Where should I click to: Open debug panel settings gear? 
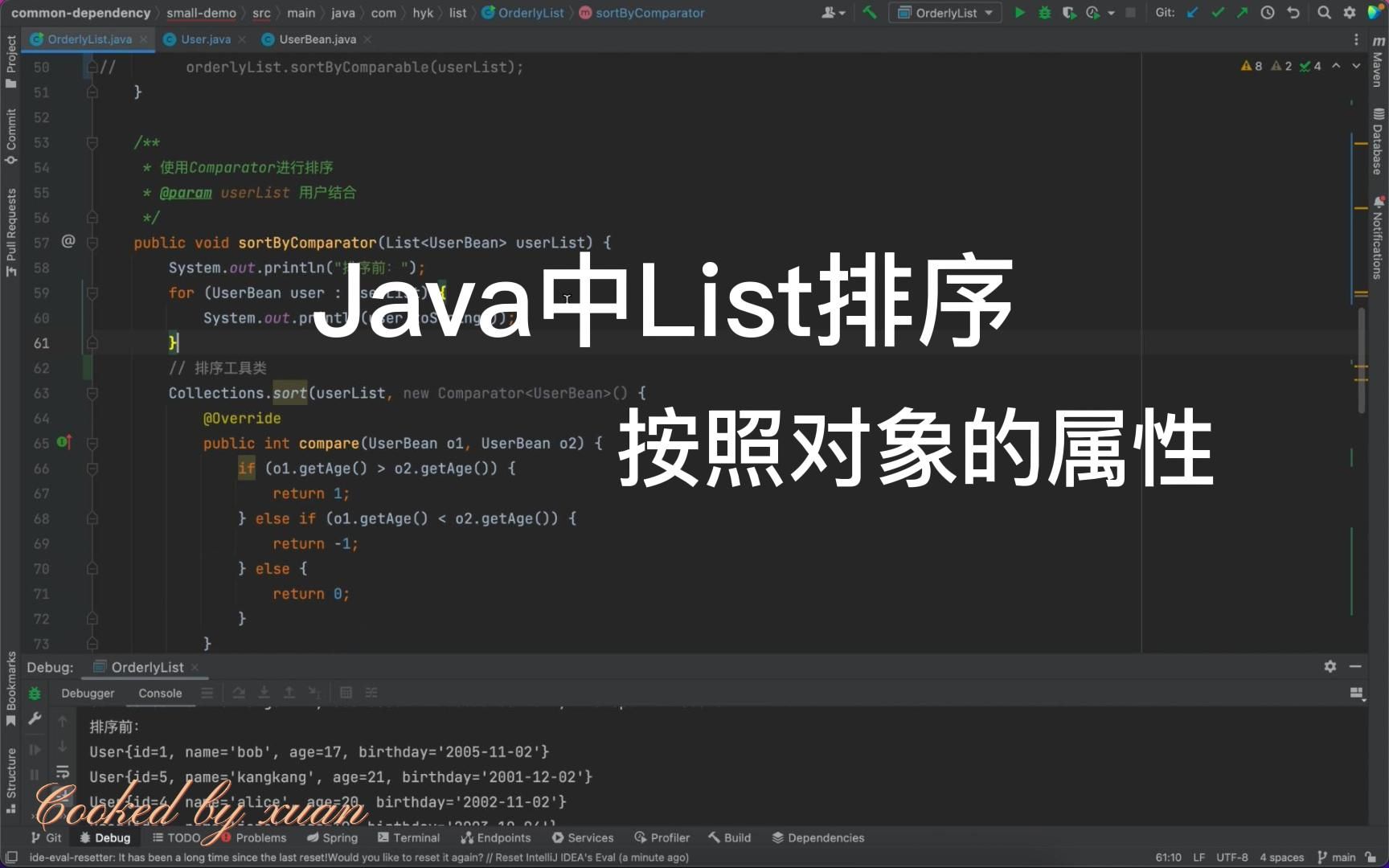[x=1330, y=666]
